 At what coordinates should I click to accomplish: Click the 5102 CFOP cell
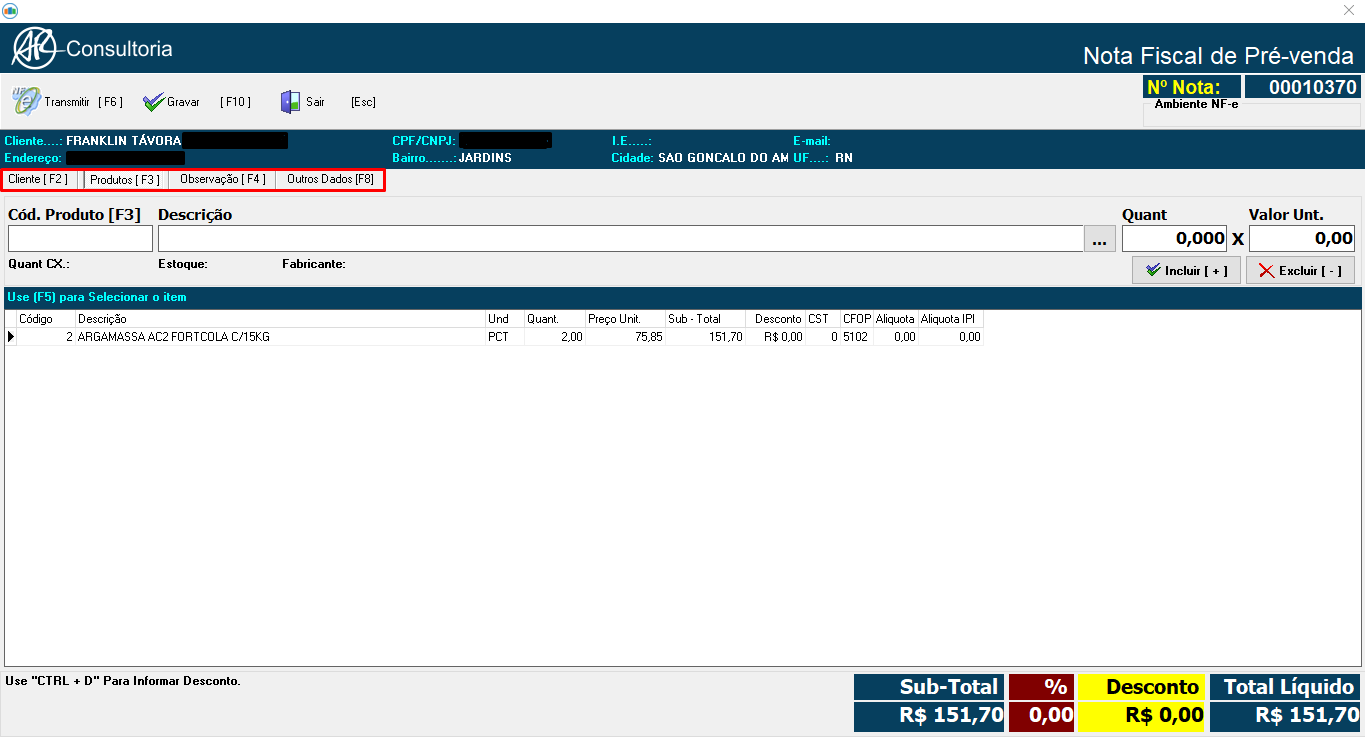(x=857, y=337)
